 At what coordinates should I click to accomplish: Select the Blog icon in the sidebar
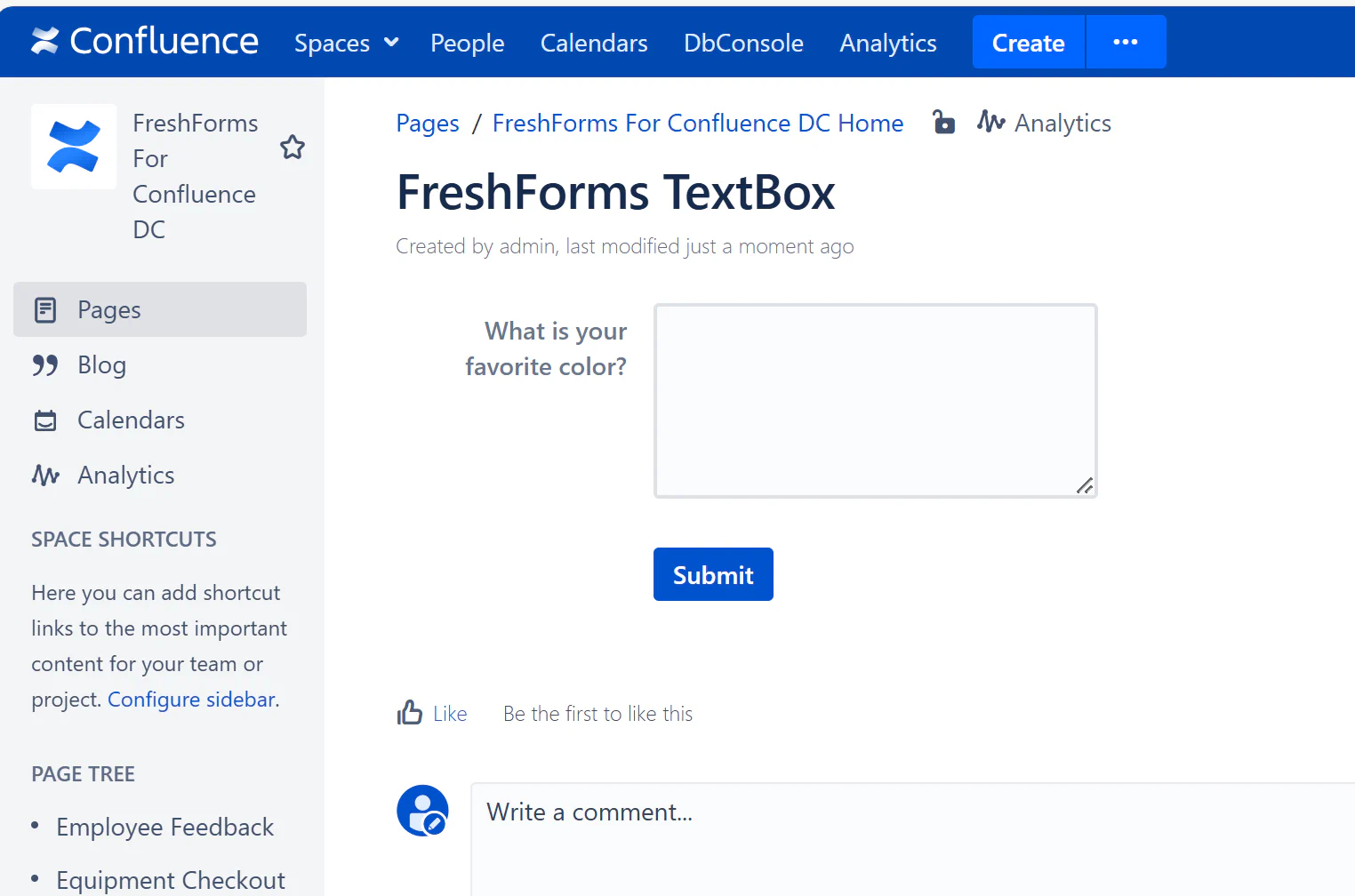[45, 364]
